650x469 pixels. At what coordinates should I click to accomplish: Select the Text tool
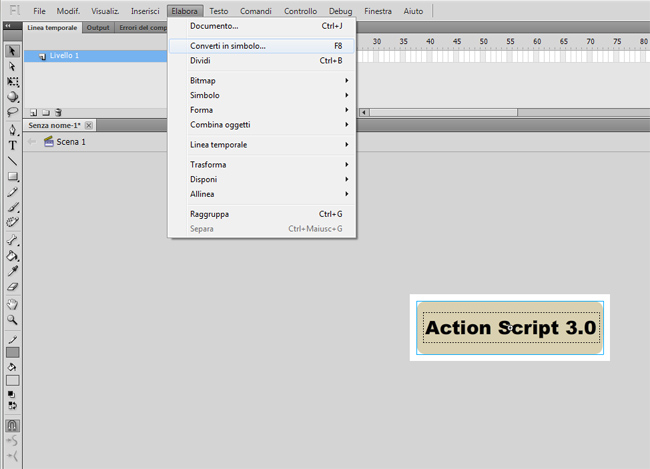[12, 145]
